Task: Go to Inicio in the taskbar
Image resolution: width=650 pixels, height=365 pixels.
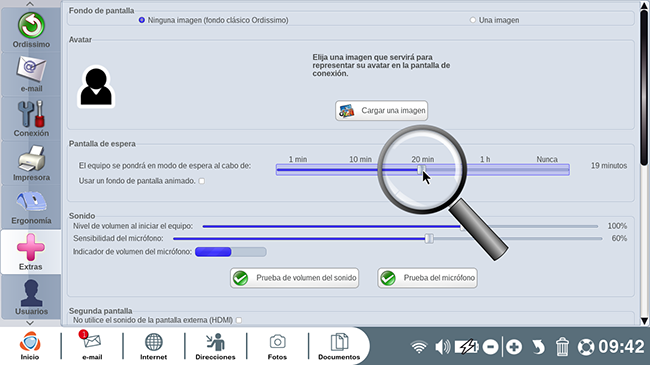Action: (30, 346)
